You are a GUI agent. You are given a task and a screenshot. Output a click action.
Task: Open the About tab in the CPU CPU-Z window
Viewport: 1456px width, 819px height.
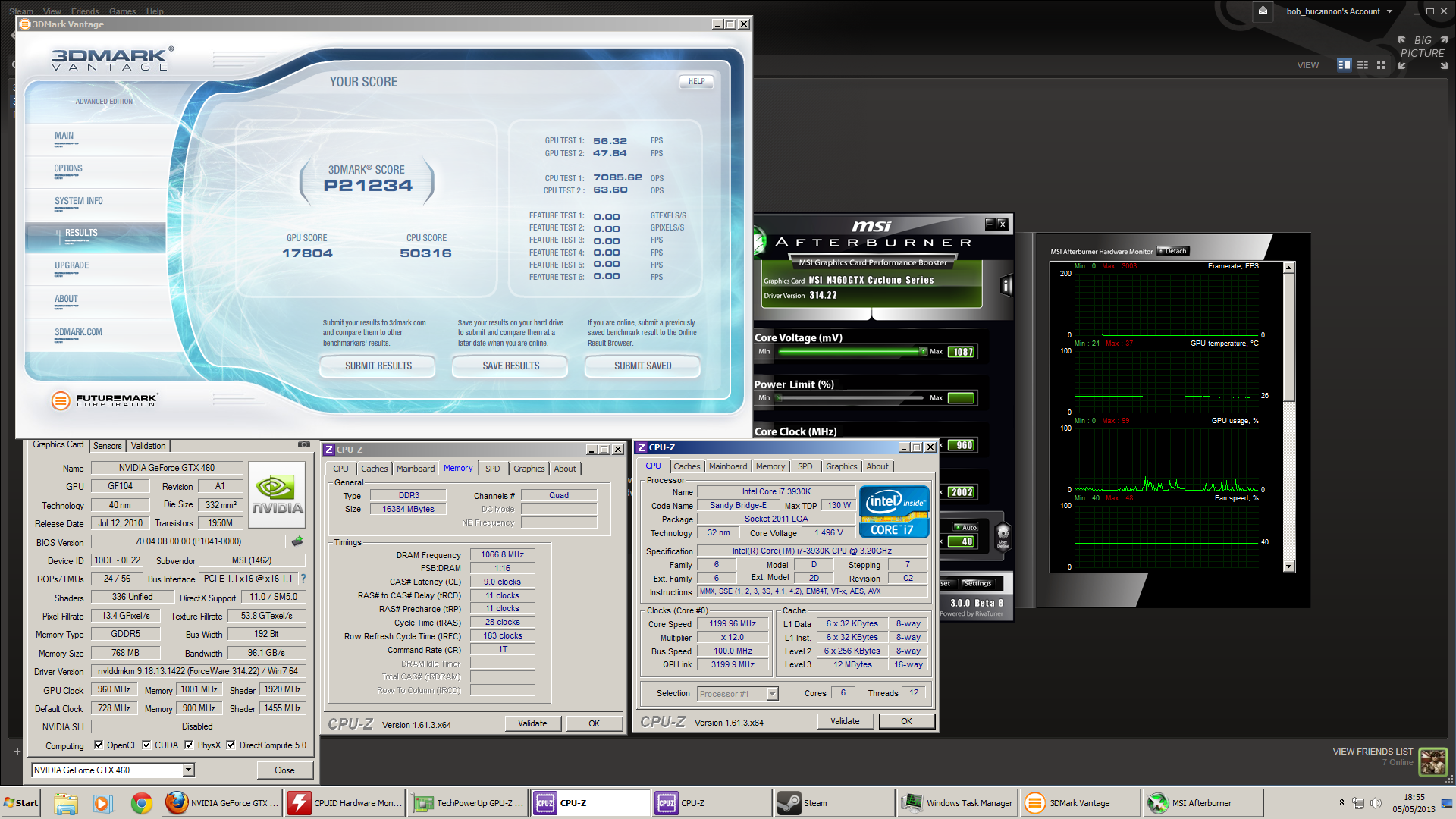(877, 466)
